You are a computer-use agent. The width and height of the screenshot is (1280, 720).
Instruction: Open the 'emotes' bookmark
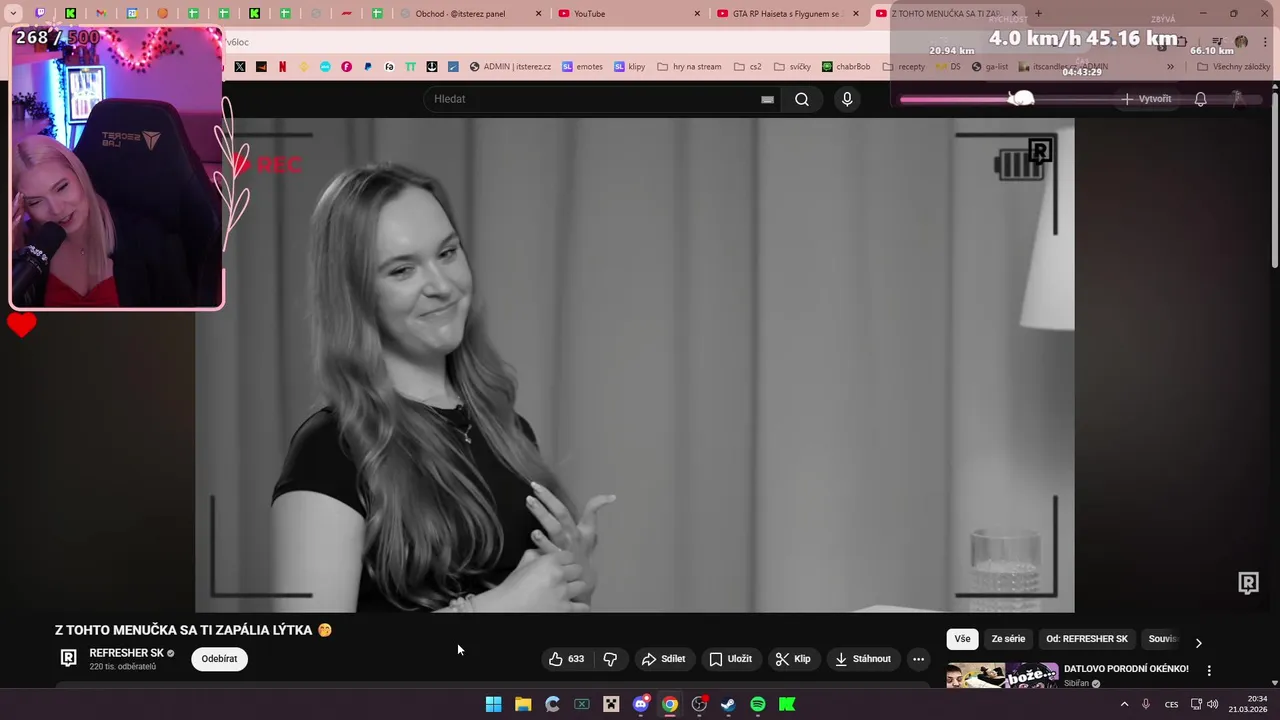coord(582,67)
